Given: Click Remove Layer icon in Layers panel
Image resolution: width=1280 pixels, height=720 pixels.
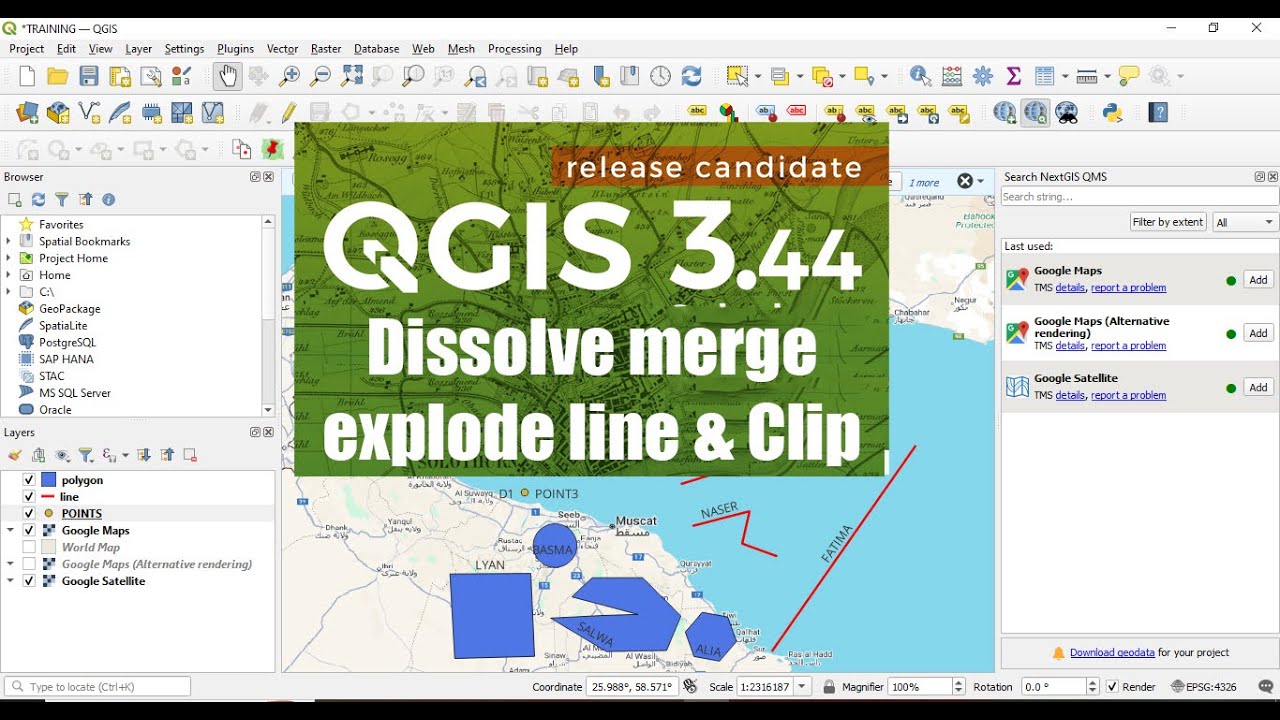Looking at the screenshot, I should pos(190,455).
